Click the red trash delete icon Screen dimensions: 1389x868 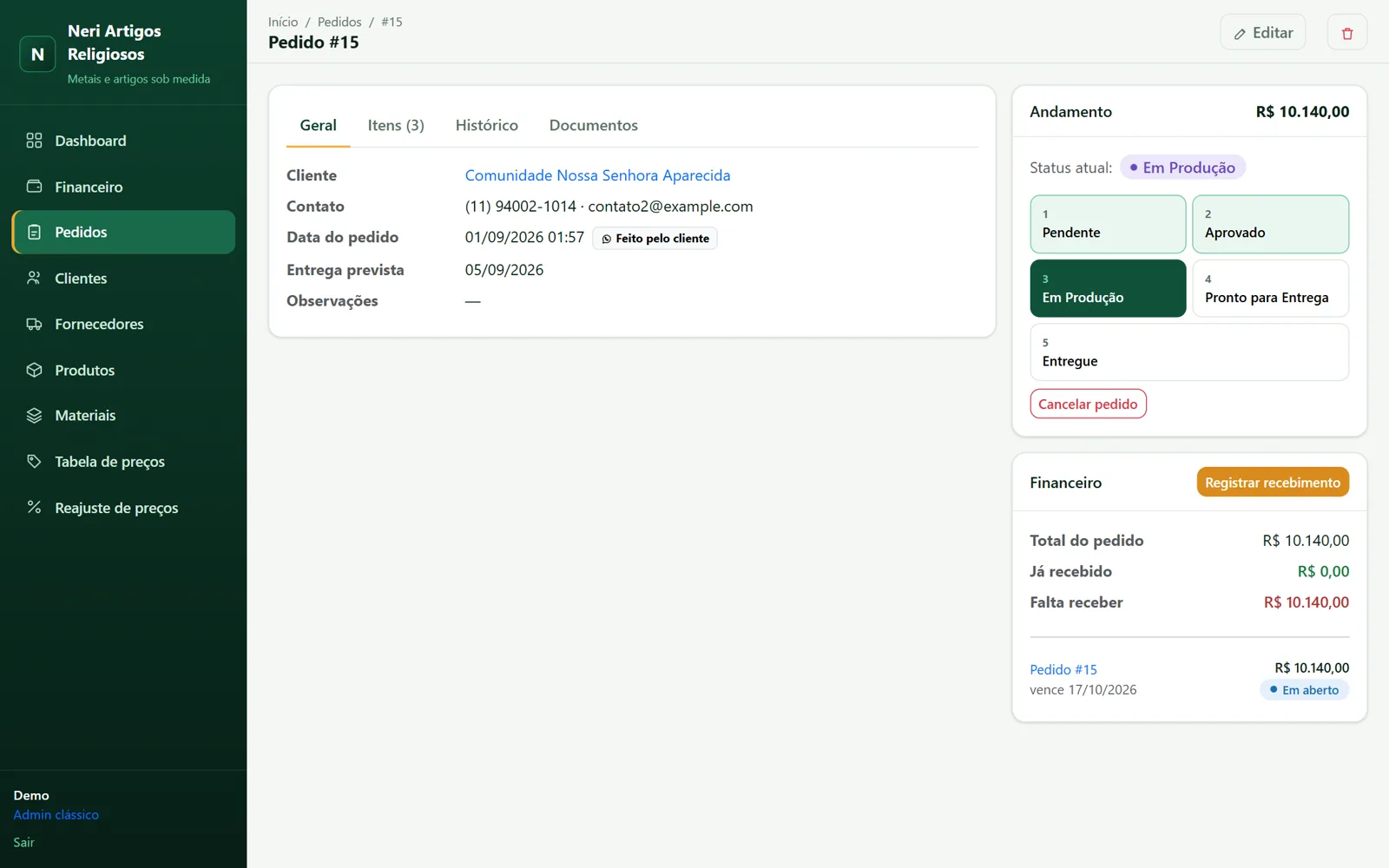pos(1347,33)
